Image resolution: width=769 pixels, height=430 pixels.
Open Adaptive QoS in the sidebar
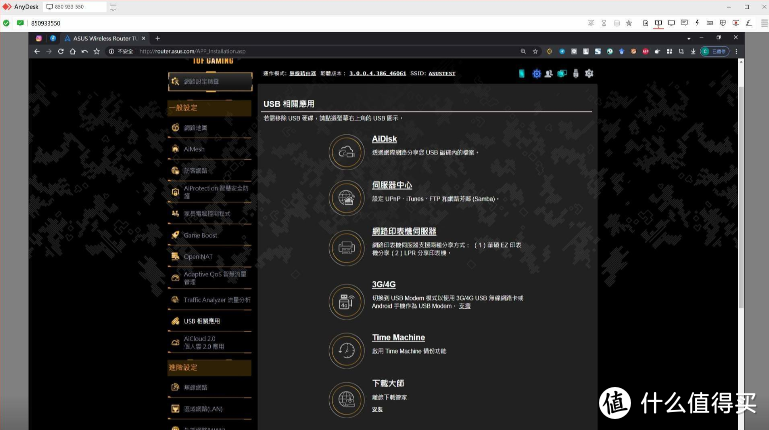pyautogui.click(x=210, y=278)
